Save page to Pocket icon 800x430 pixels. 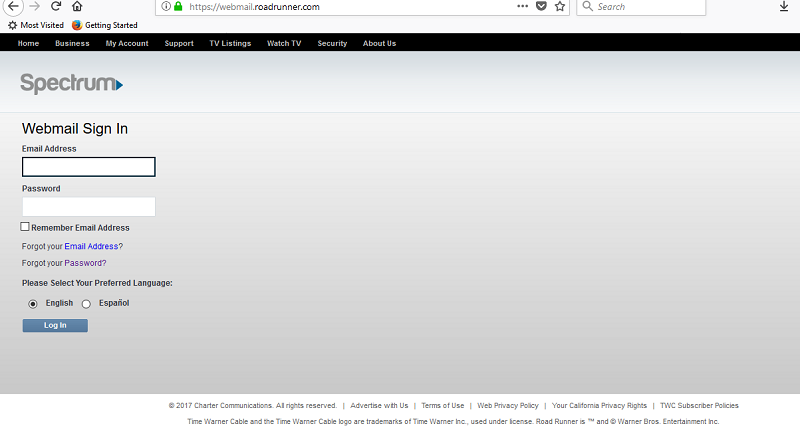coord(541,7)
